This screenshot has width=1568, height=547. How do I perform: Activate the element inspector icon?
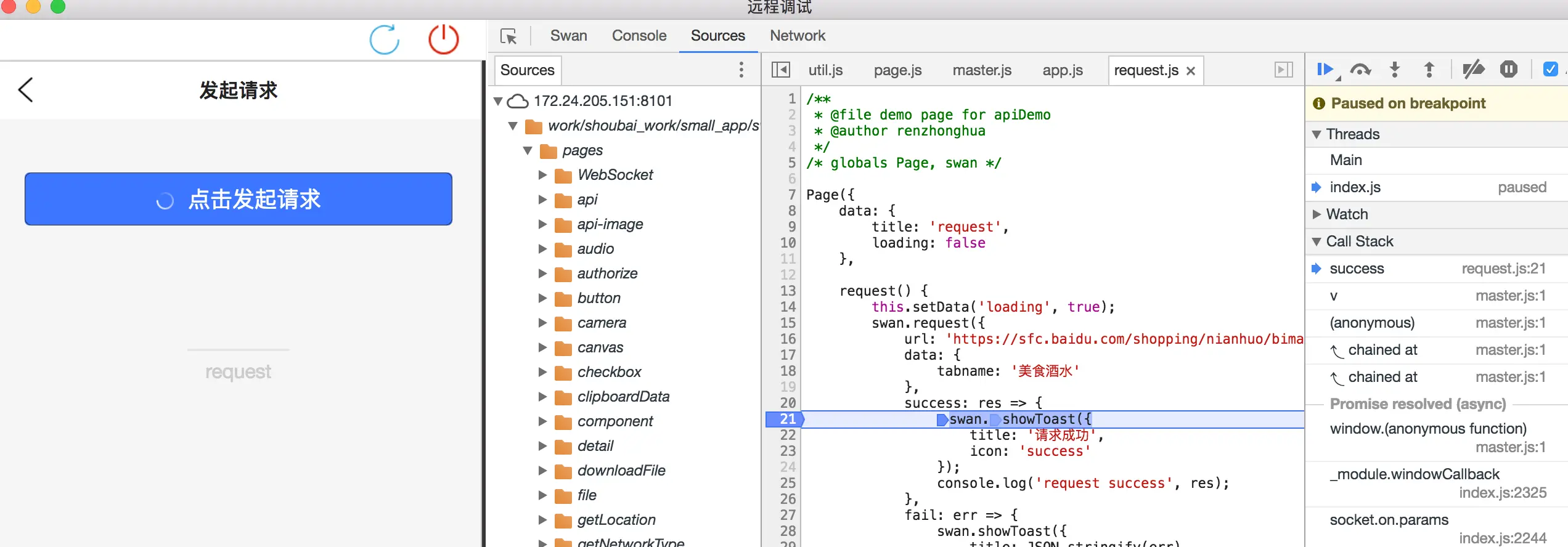point(508,36)
